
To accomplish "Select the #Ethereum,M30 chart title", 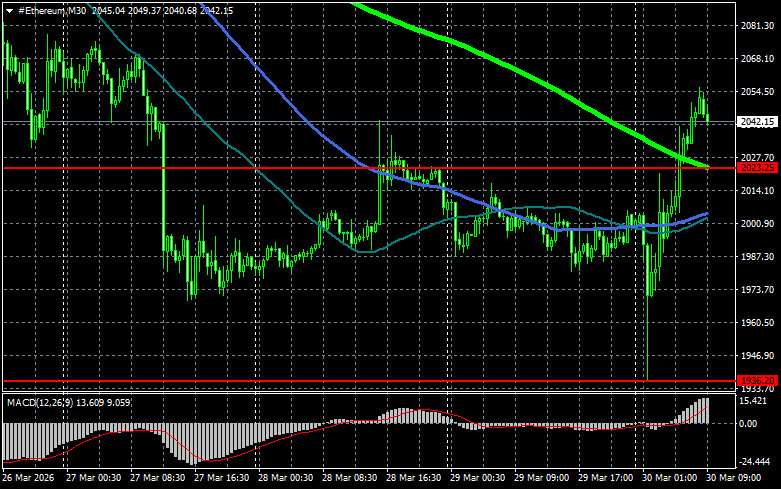I will pos(52,11).
